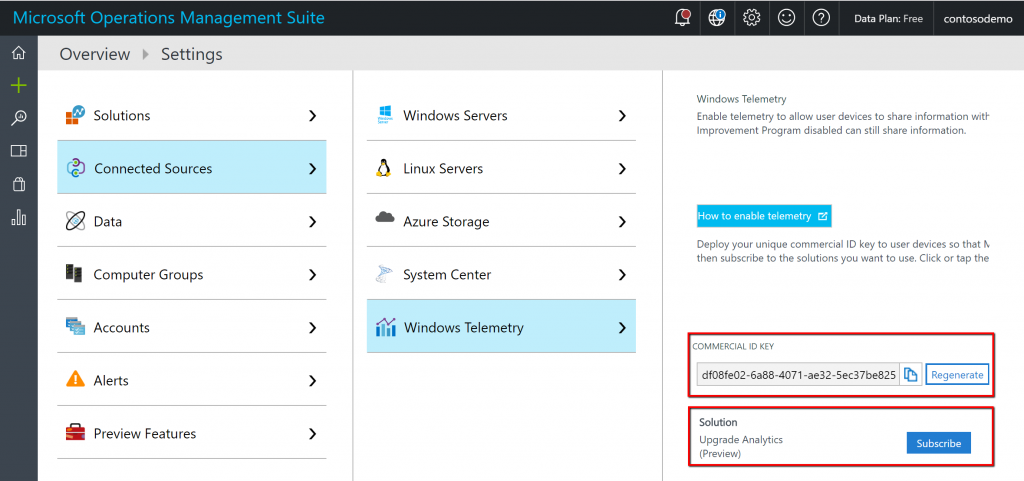The image size is (1024, 481).
Task: Click the smiley feedback icon
Action: pyautogui.click(x=786, y=18)
